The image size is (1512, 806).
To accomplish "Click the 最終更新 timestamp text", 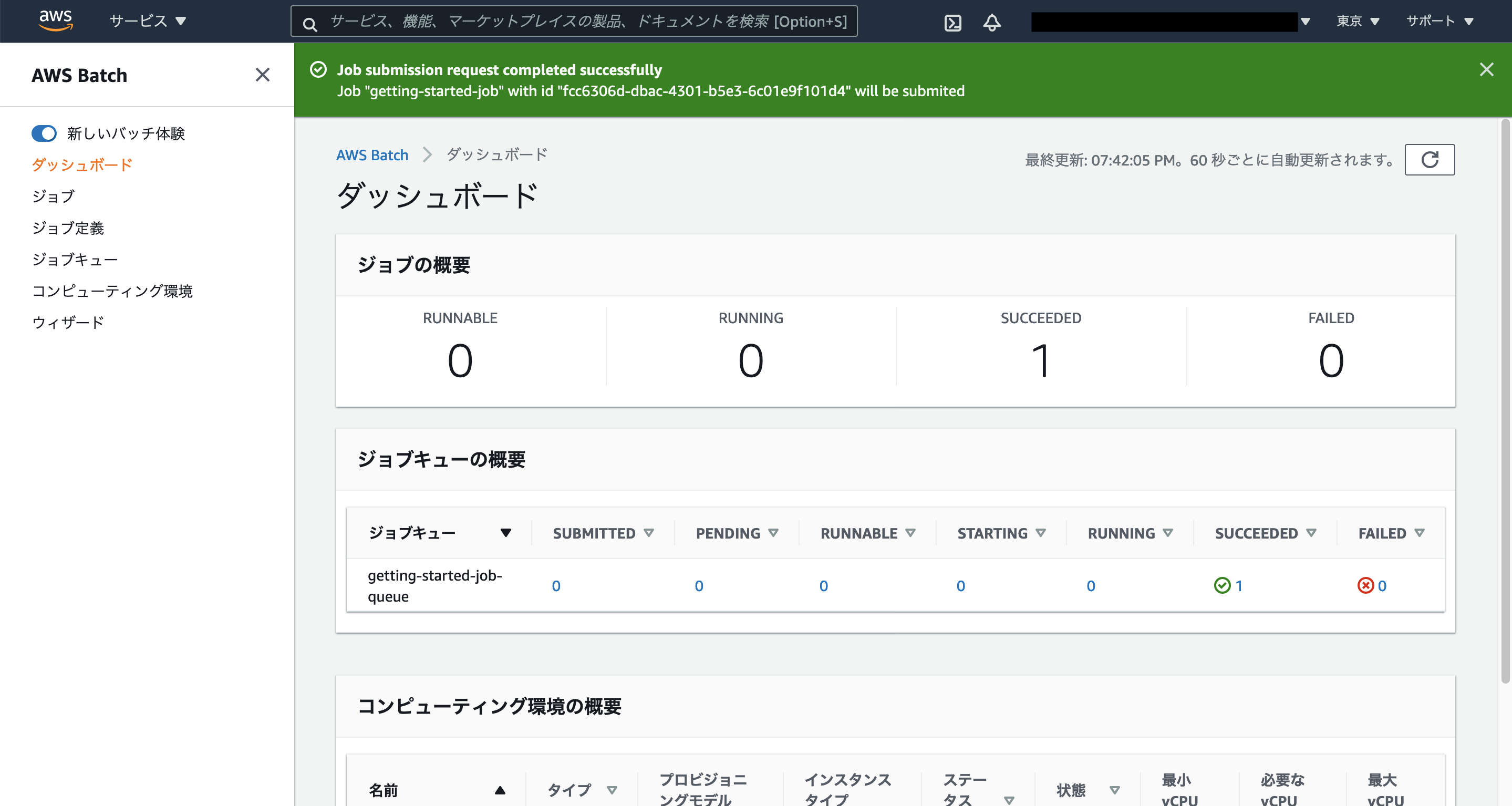I will pos(1209,160).
